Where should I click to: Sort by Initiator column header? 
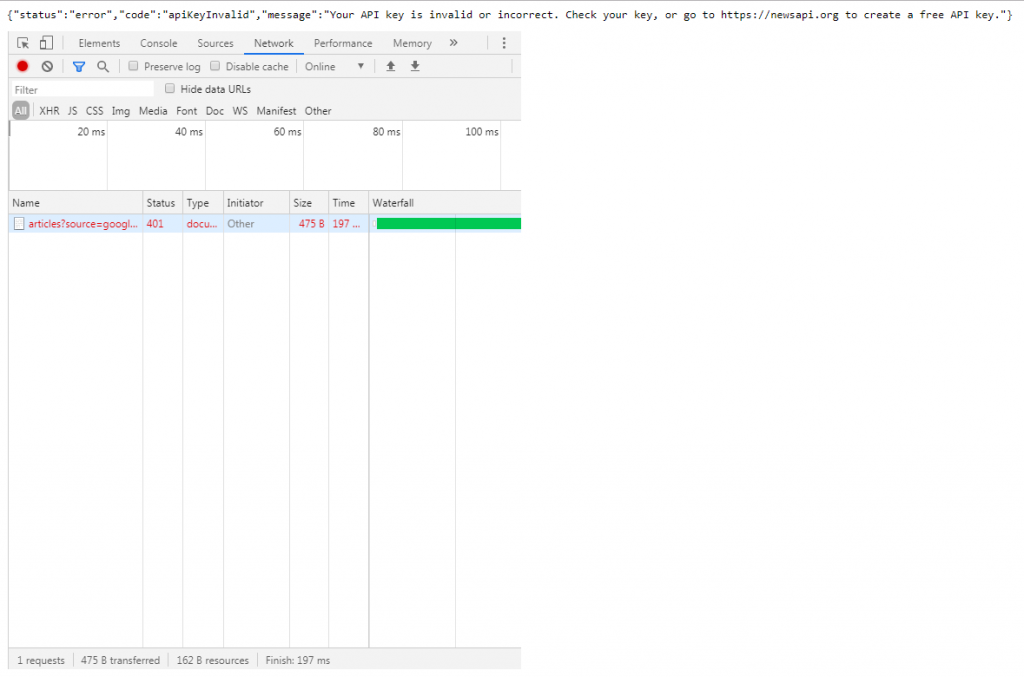tap(257, 203)
